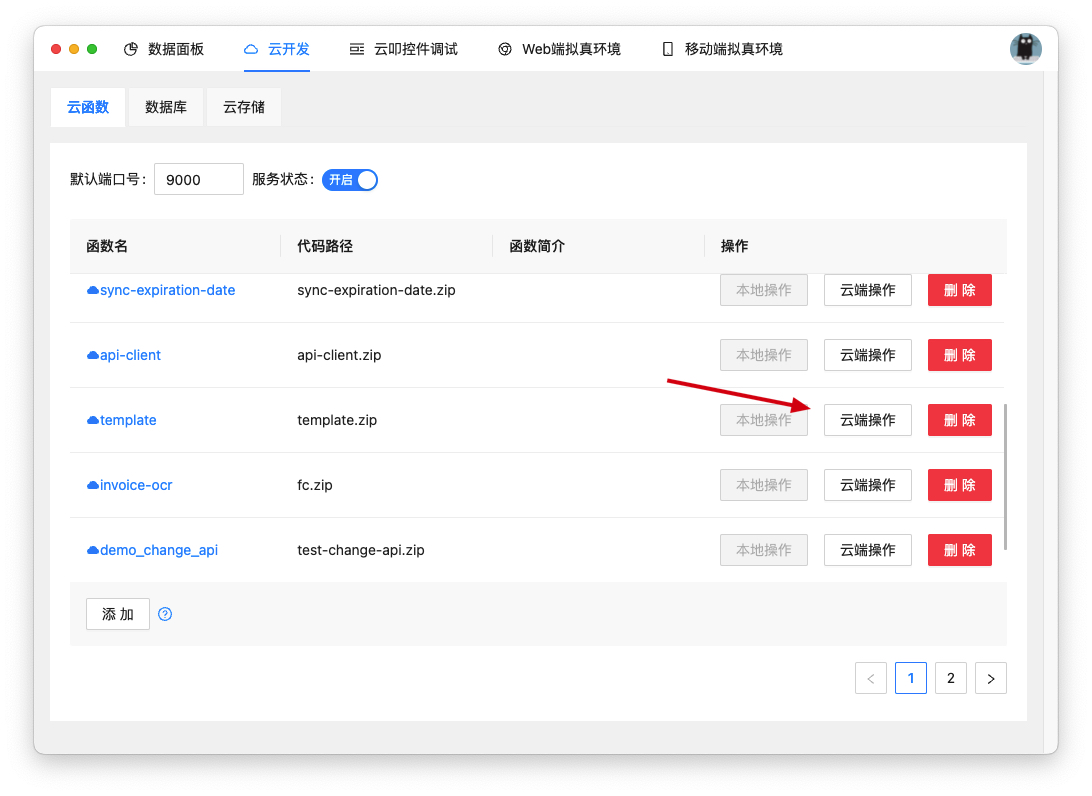1092x796 pixels.
Task: Switch to the 云存储 tab
Action: [x=243, y=107]
